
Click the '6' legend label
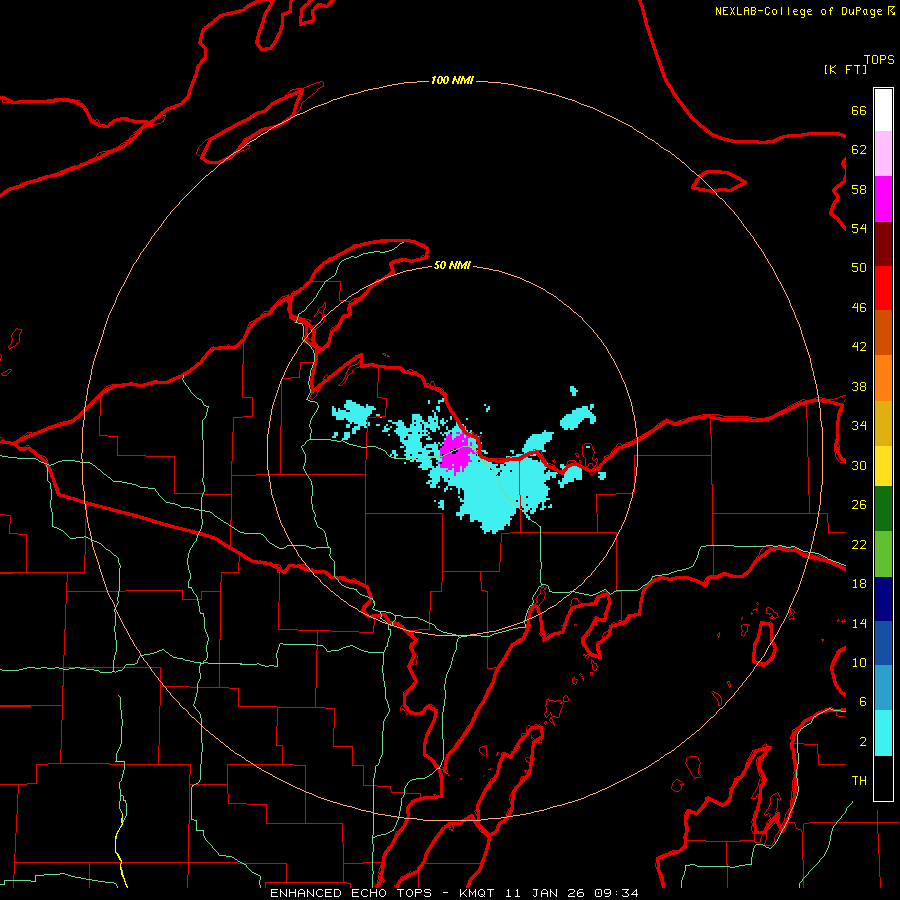pyautogui.click(x=863, y=702)
